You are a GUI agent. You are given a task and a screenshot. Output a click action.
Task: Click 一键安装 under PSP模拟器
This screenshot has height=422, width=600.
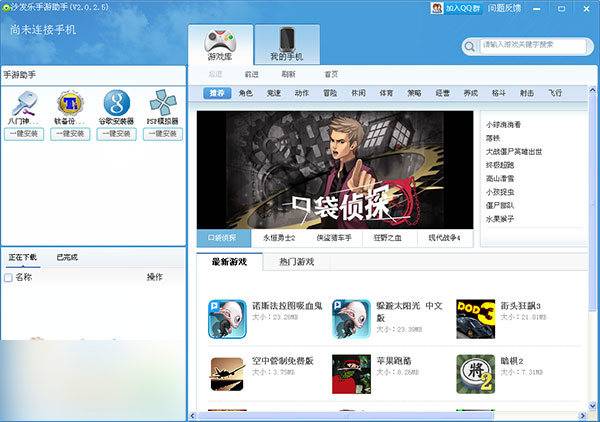point(163,134)
